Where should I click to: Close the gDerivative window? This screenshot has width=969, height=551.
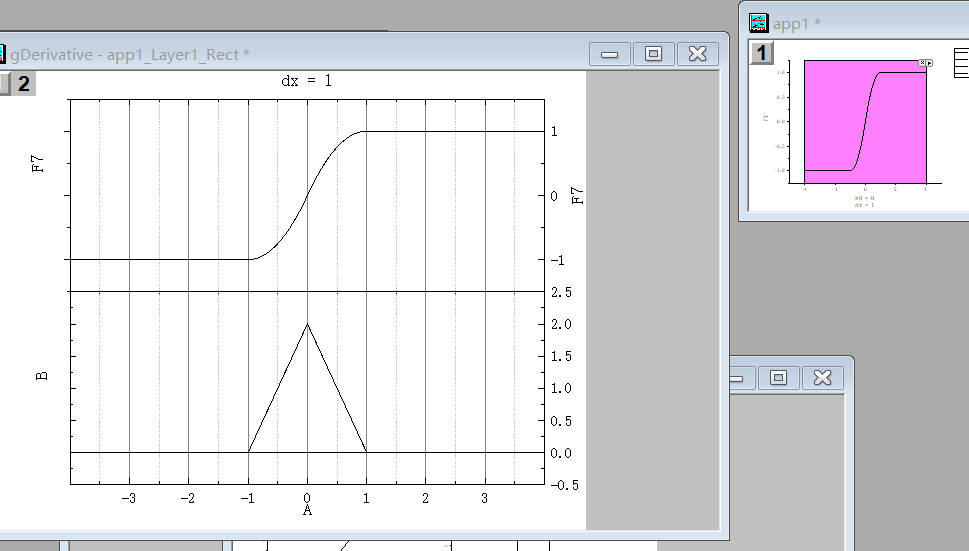[x=698, y=54]
